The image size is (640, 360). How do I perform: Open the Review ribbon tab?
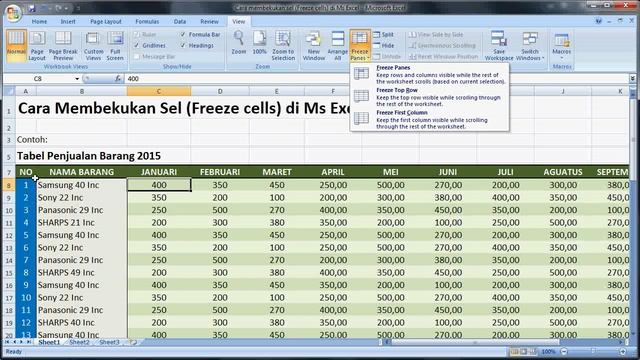click(x=209, y=22)
